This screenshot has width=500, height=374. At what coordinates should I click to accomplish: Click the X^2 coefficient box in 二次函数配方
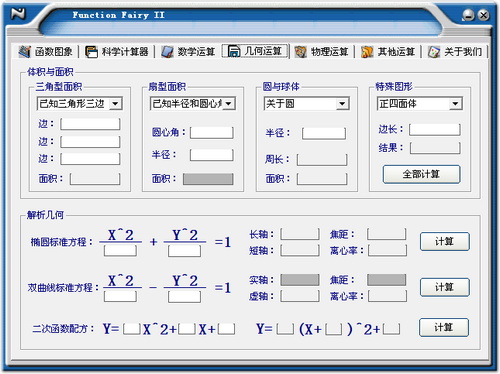(132, 329)
